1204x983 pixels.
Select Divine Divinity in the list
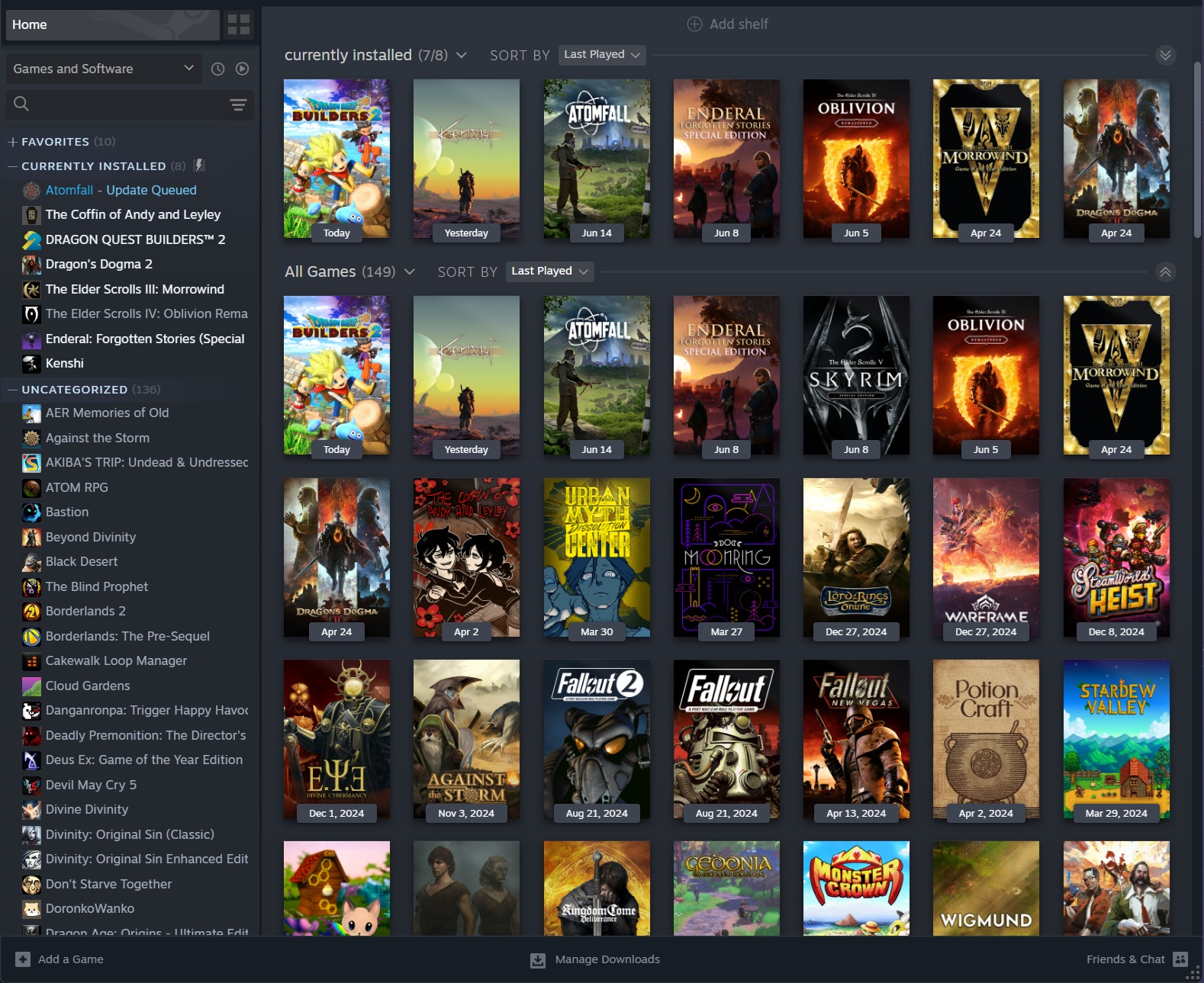point(87,809)
